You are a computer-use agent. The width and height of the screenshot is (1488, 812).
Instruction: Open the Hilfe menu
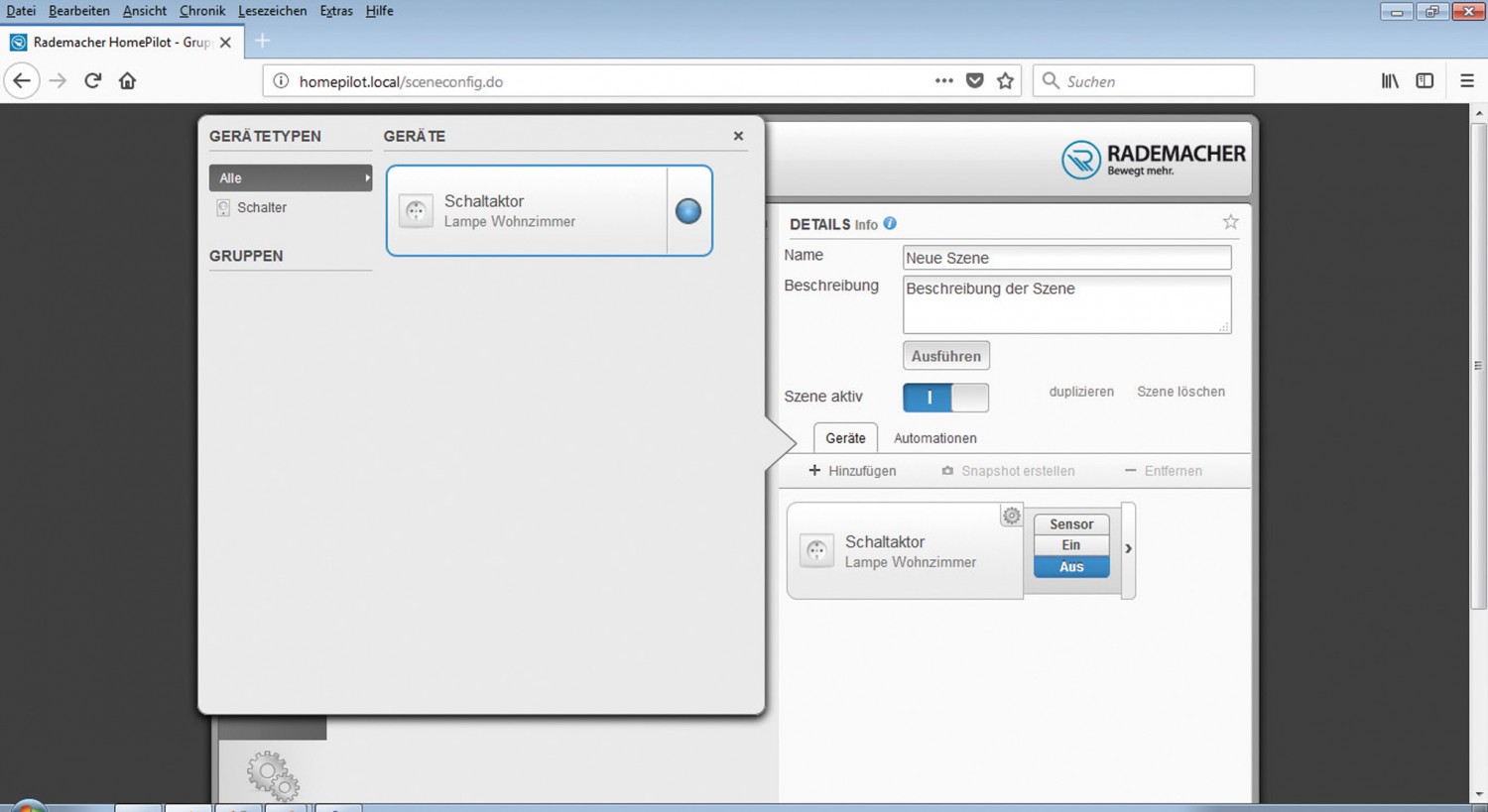pos(380,11)
